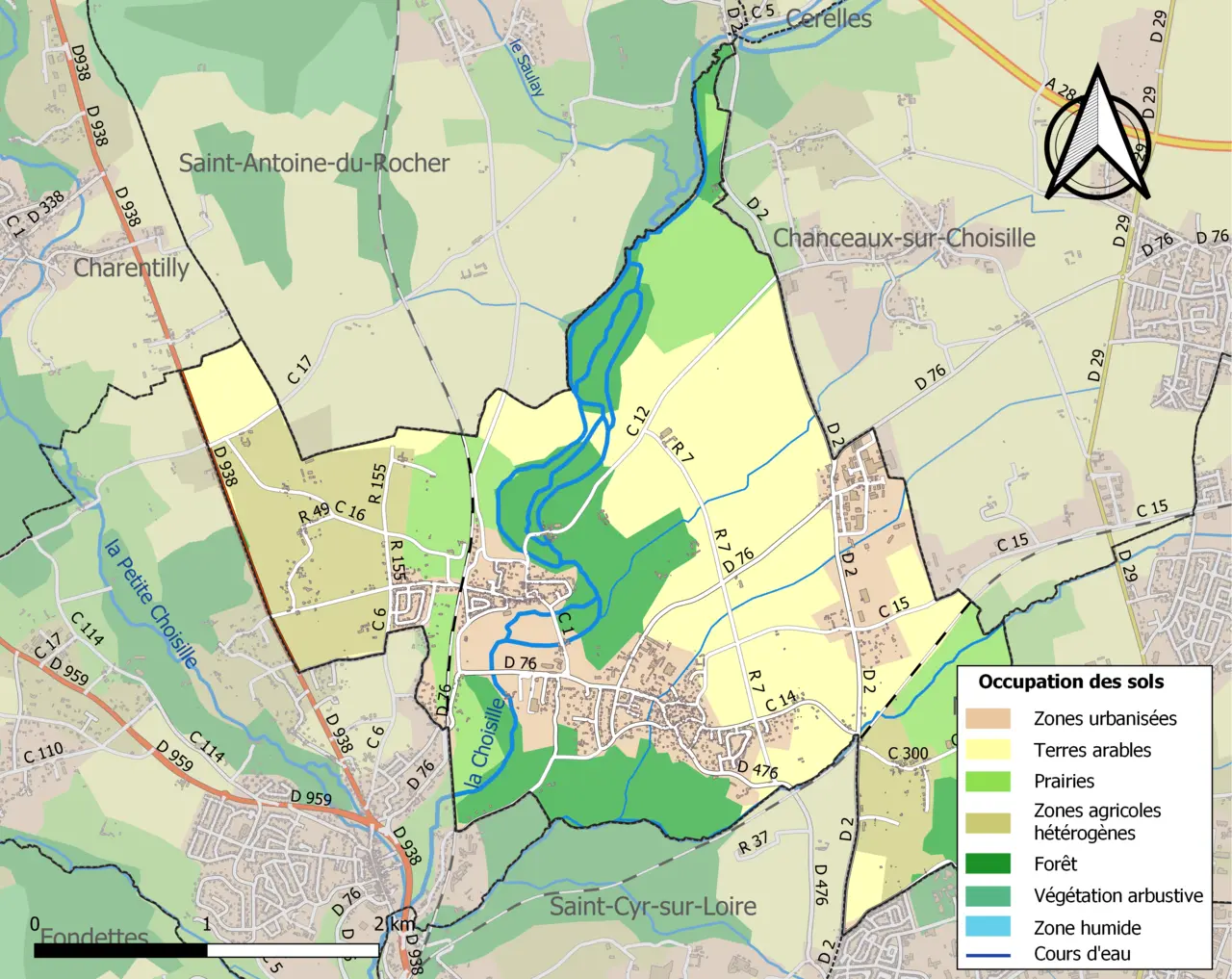Click the 'Forêt' legend label
Viewport: 1232px width, 979px height.
click(1055, 863)
